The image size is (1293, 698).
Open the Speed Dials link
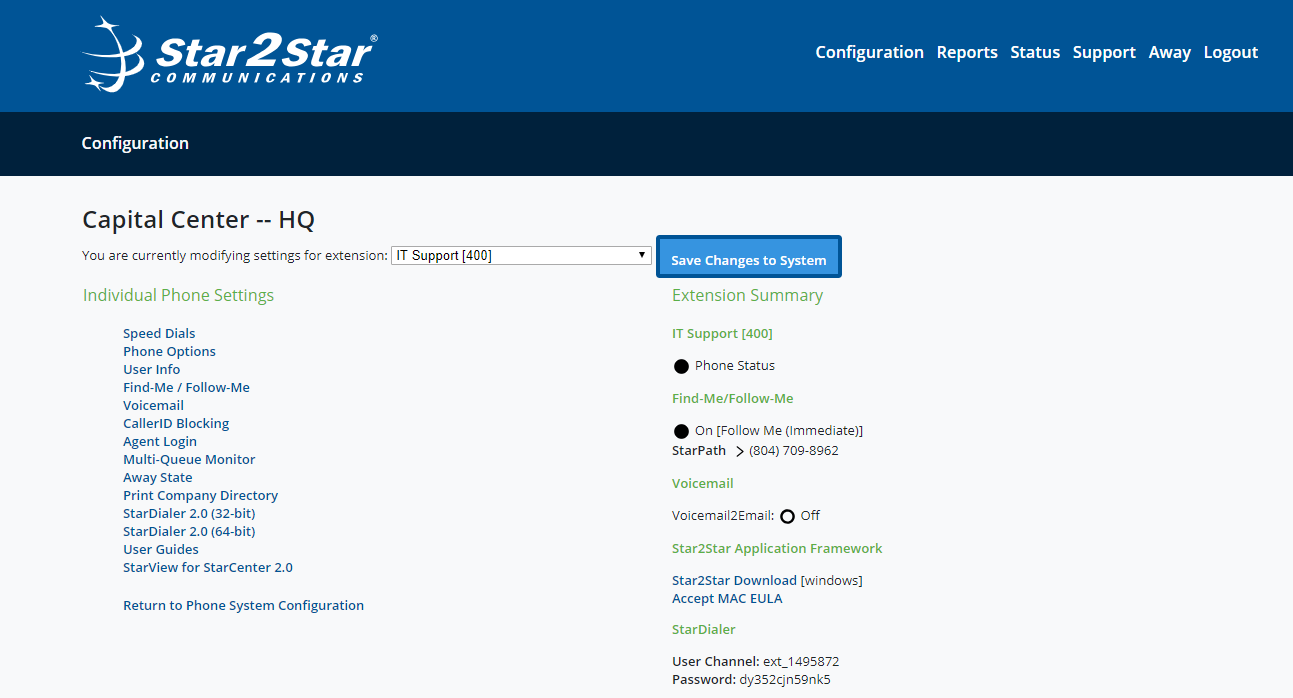point(159,333)
